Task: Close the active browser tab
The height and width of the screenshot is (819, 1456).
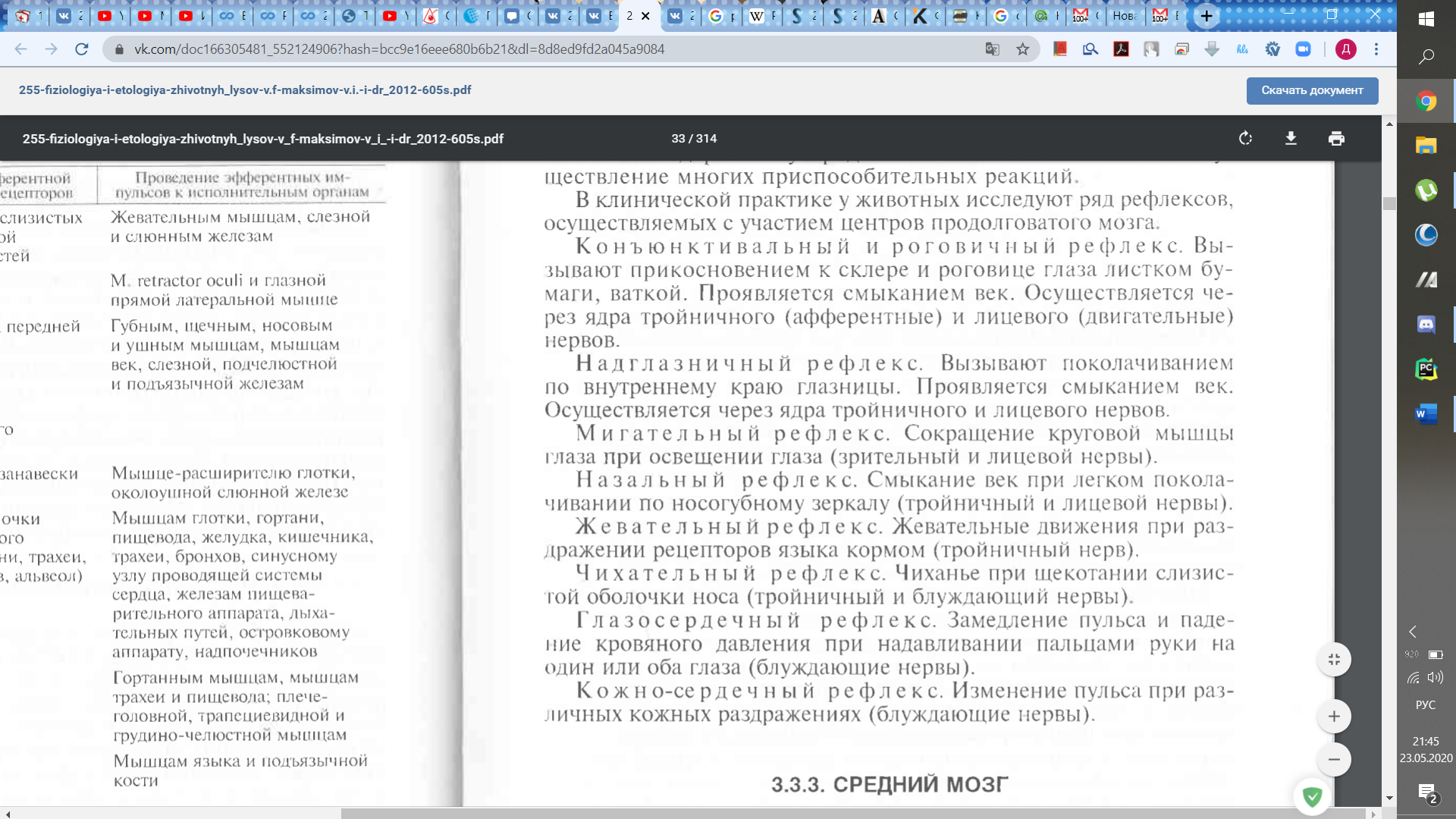Action: (646, 16)
